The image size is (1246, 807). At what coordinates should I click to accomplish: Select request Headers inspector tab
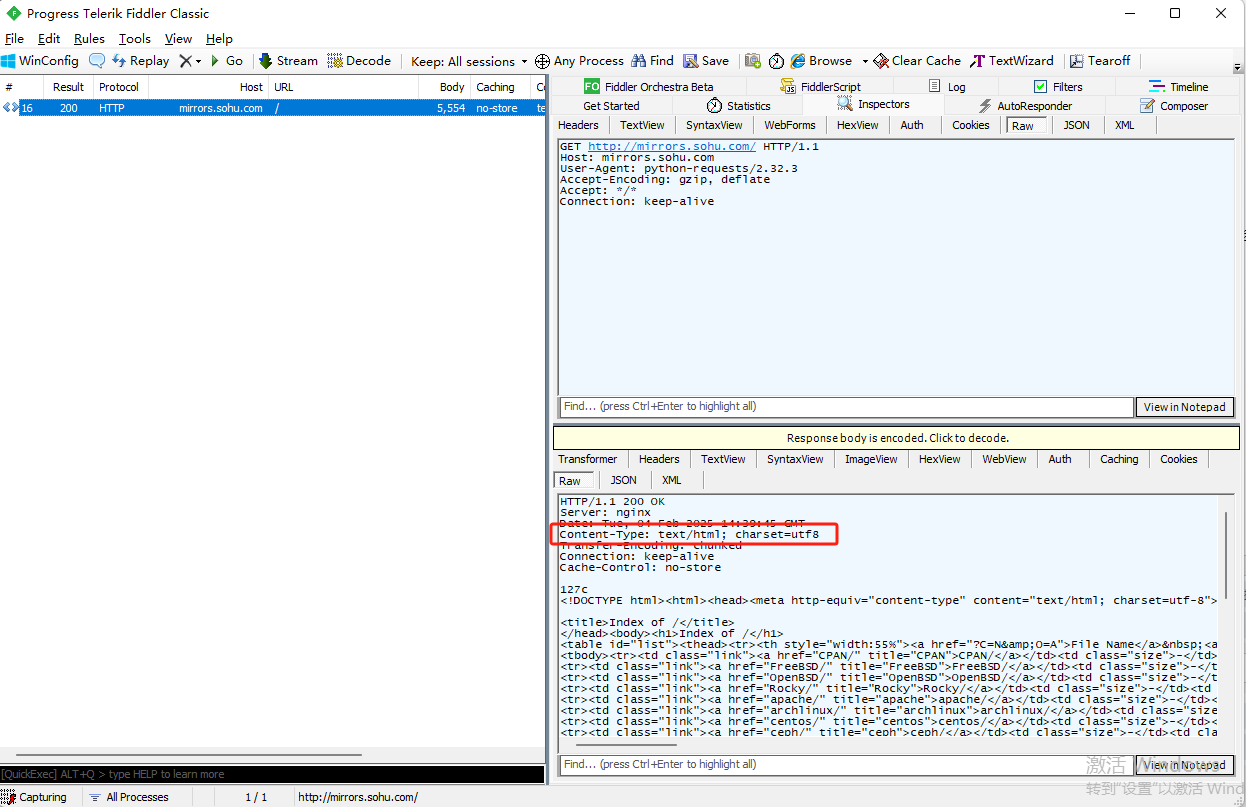point(578,125)
